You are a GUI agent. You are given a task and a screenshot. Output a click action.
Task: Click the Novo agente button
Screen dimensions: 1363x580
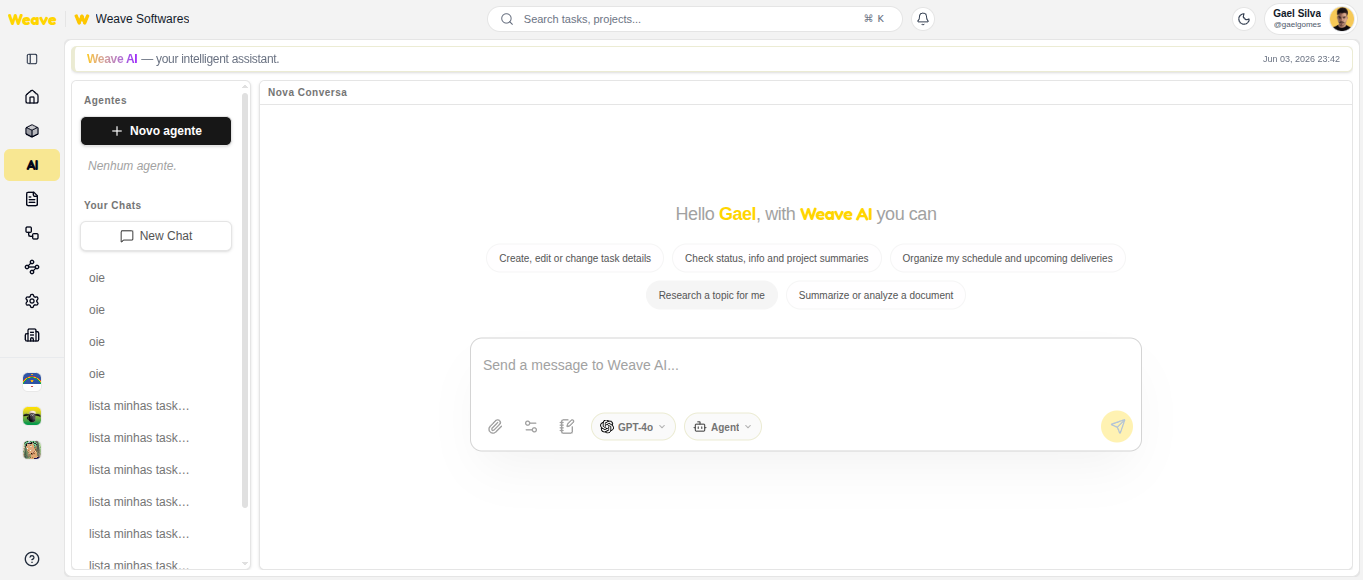coord(156,131)
